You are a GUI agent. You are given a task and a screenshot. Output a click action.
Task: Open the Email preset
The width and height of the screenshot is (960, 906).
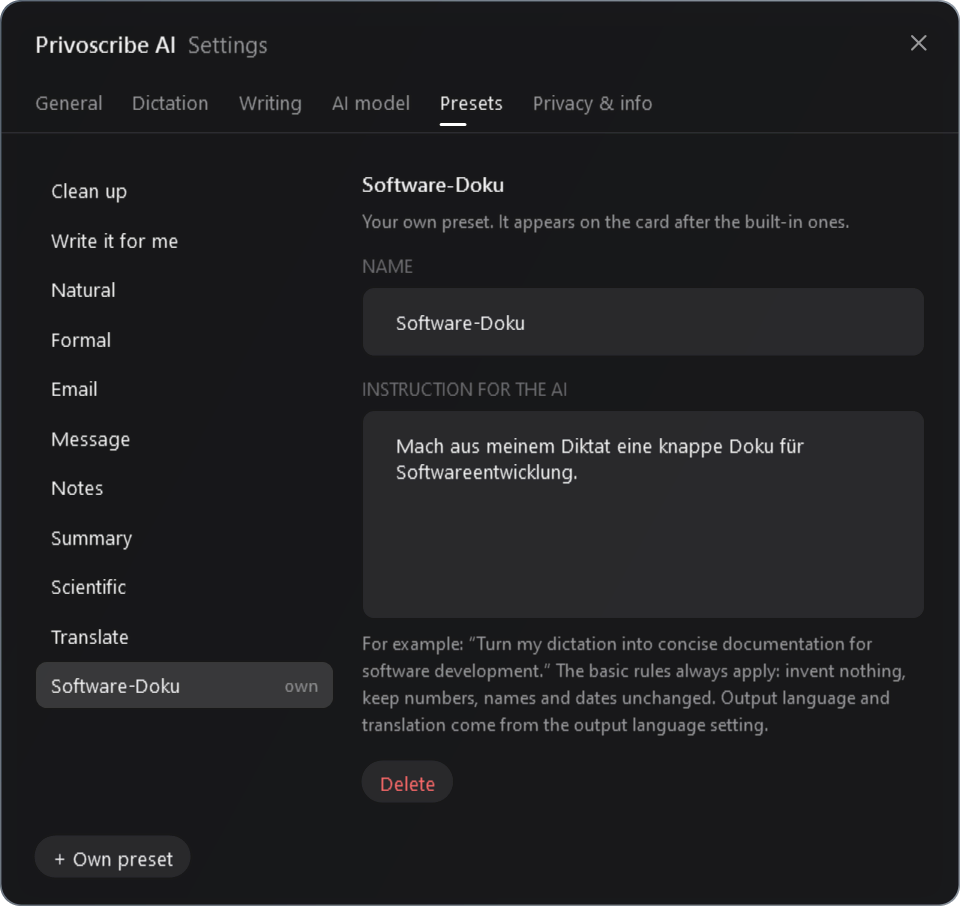click(184, 389)
